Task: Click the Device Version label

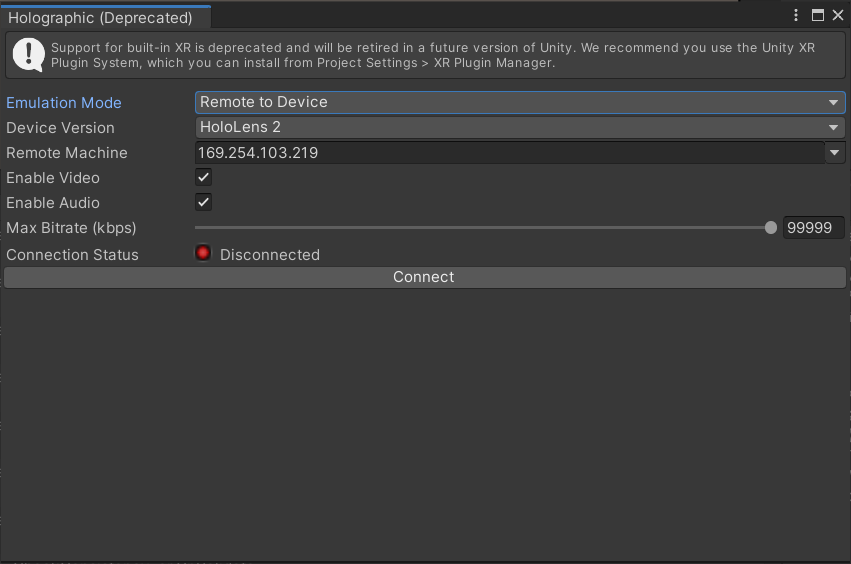Action: (60, 128)
